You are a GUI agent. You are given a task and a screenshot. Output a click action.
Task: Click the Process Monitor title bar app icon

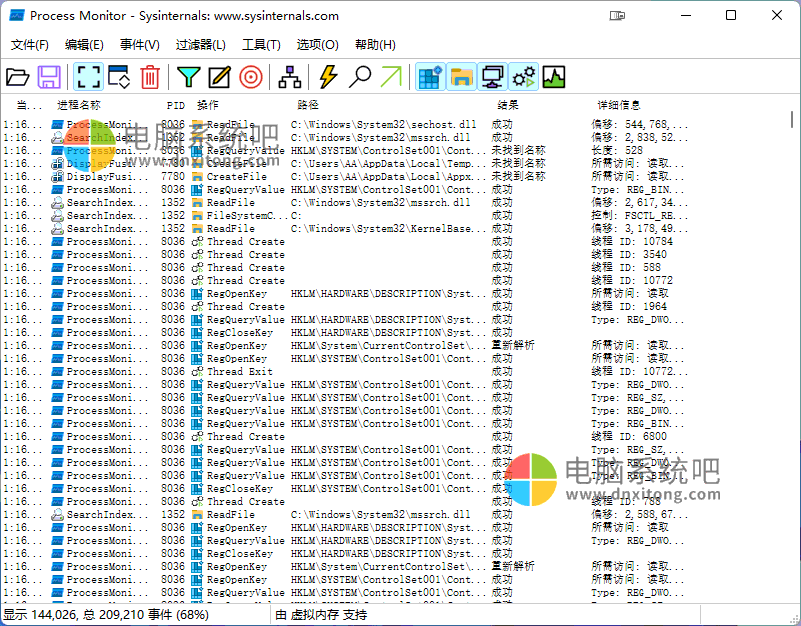click(x=16, y=16)
